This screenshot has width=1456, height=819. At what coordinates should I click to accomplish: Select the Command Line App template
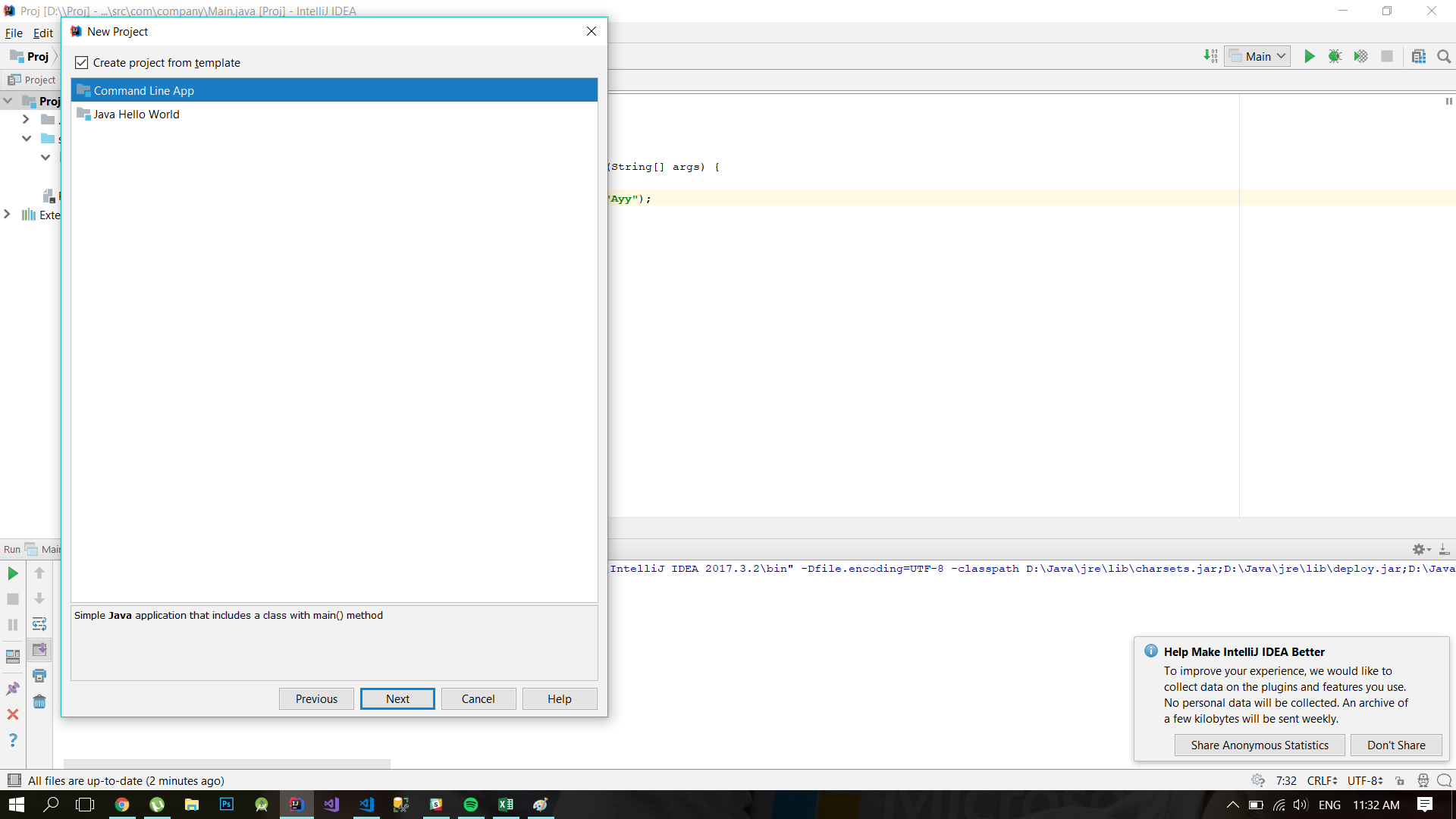(x=334, y=90)
